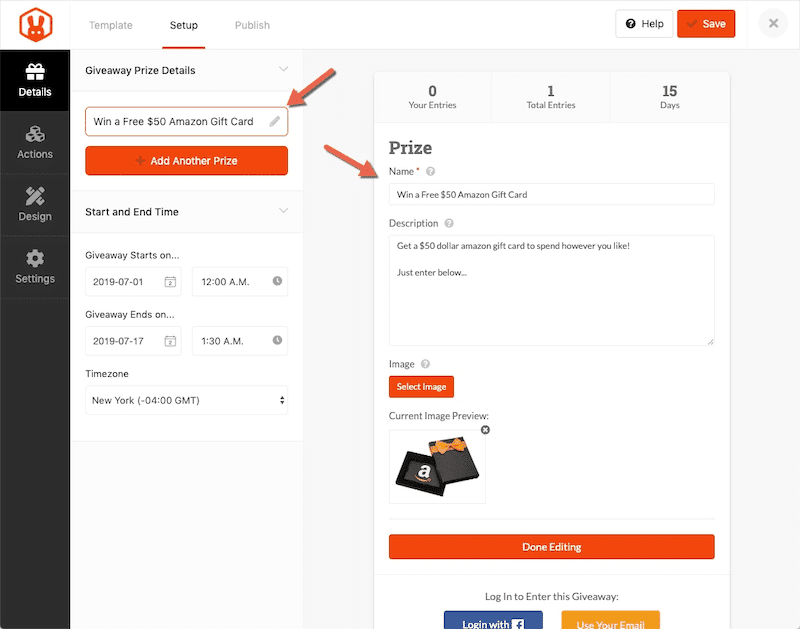Open clock picker for end time
The image size is (800, 629).
pos(277,341)
